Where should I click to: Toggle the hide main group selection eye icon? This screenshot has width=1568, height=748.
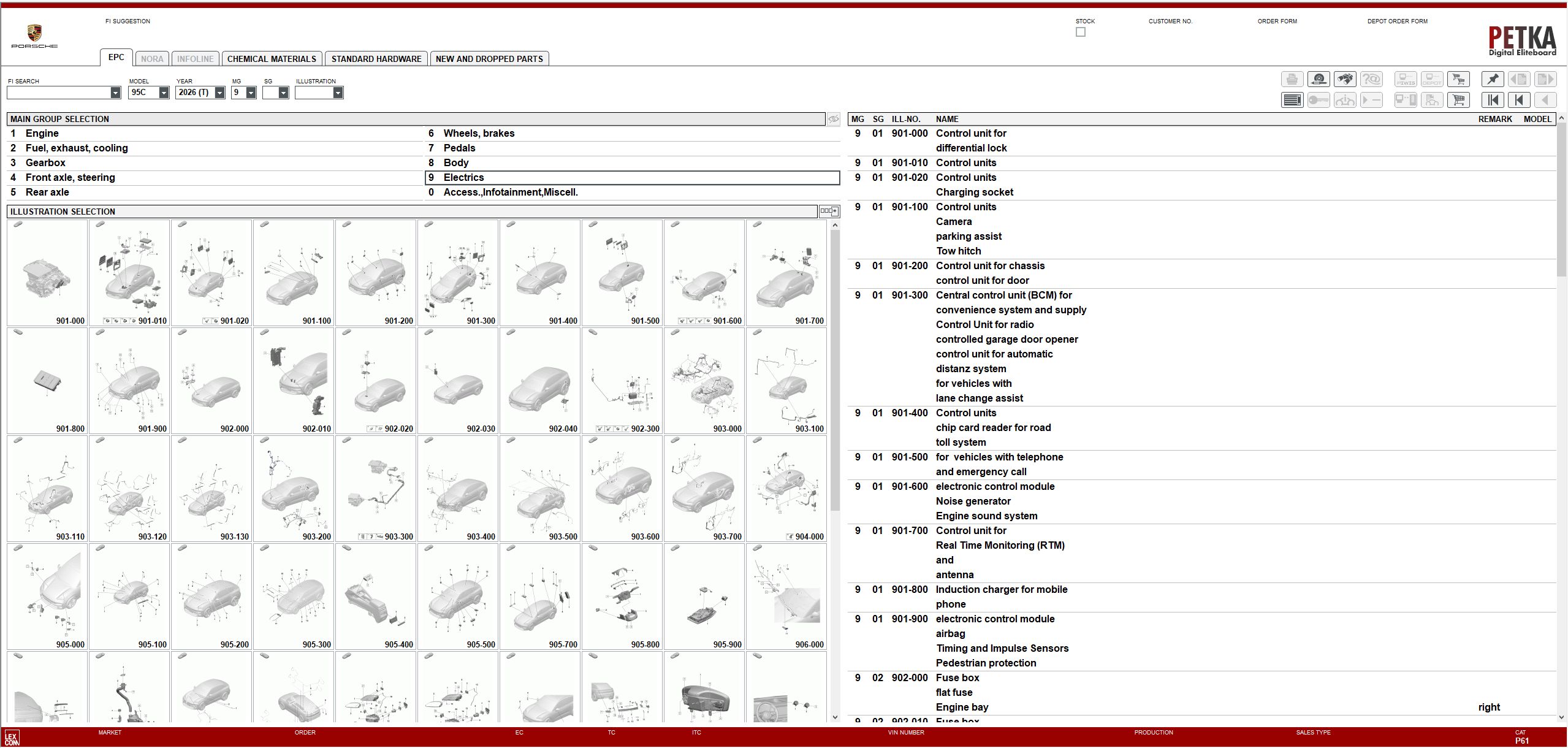(x=834, y=119)
